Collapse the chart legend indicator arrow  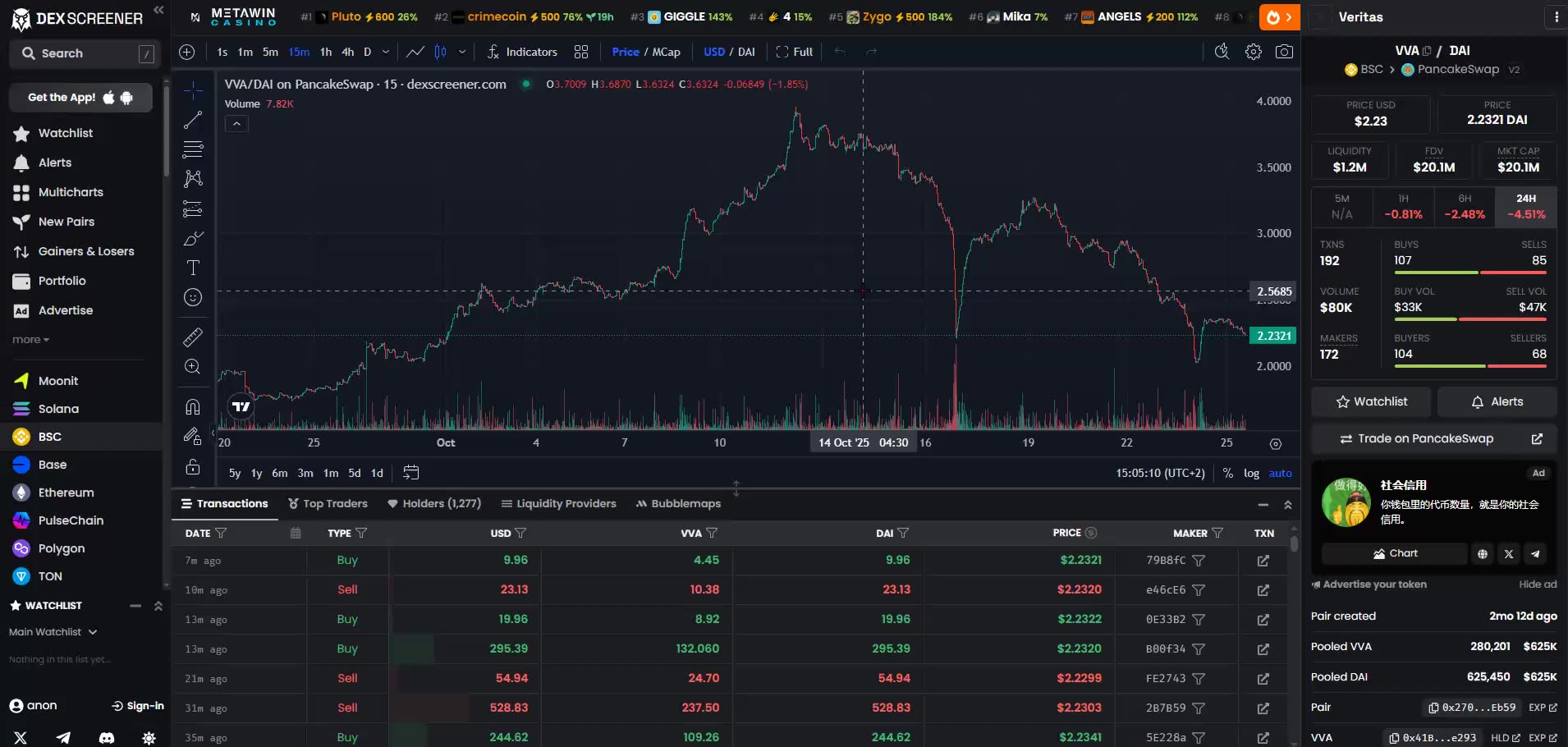pyautogui.click(x=236, y=124)
